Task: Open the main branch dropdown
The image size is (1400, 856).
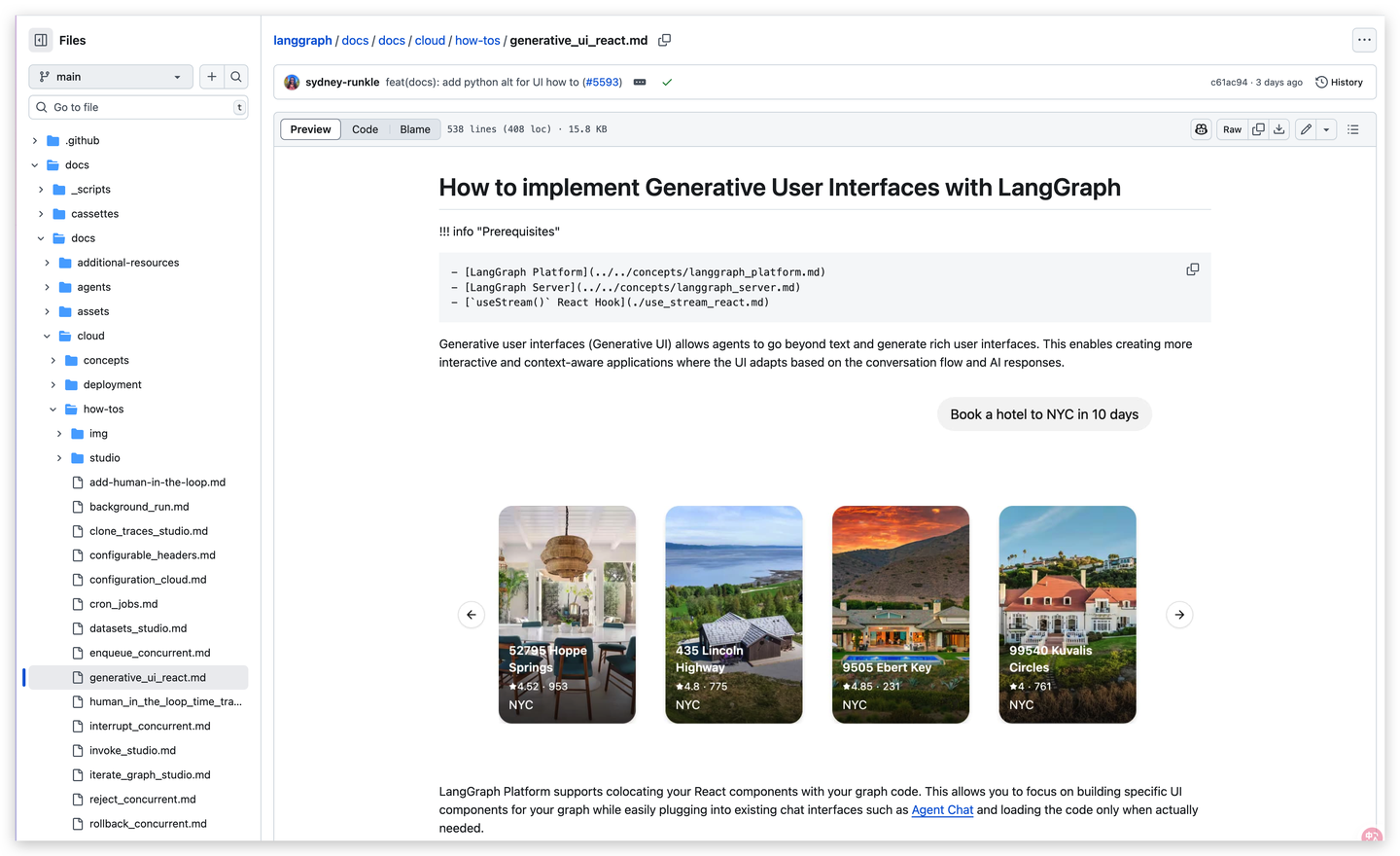Action: pyautogui.click(x=111, y=77)
